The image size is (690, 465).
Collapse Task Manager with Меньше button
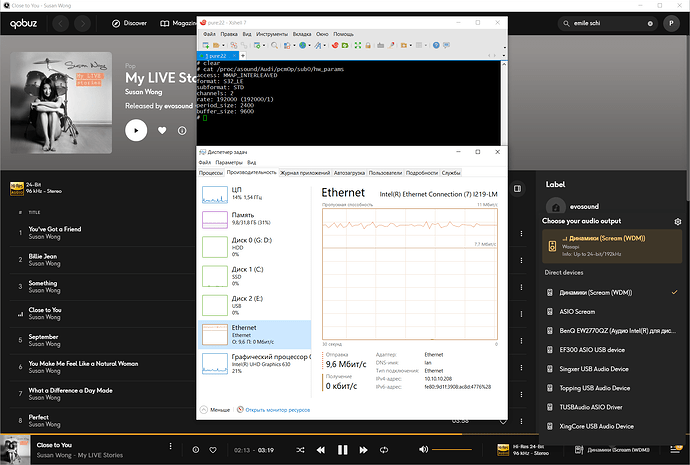(215, 410)
